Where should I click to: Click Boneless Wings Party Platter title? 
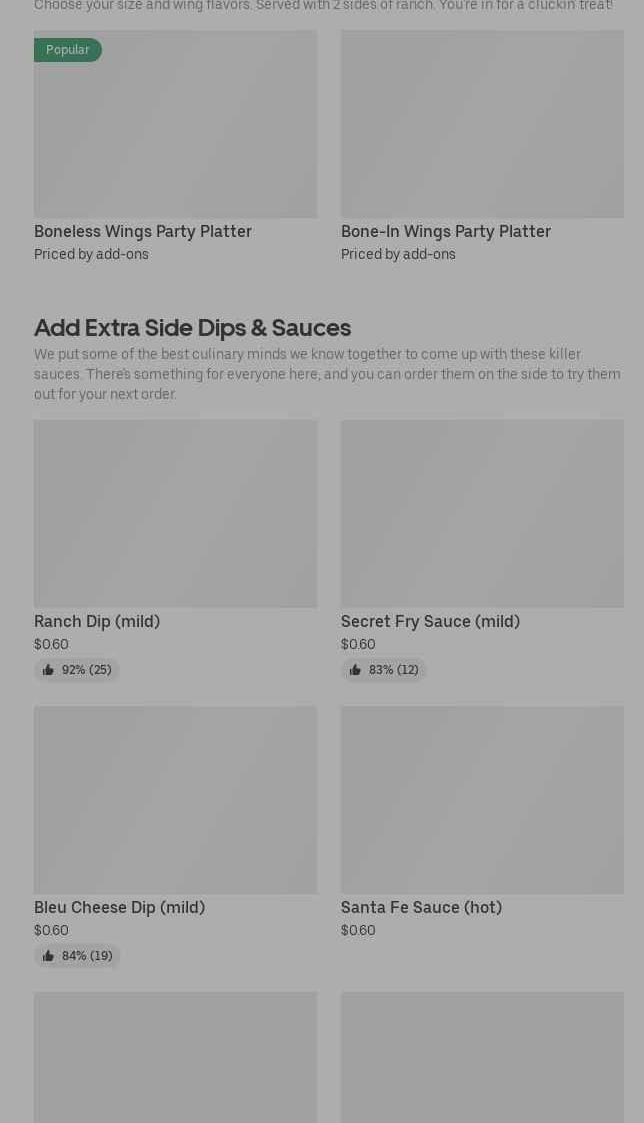point(143,231)
